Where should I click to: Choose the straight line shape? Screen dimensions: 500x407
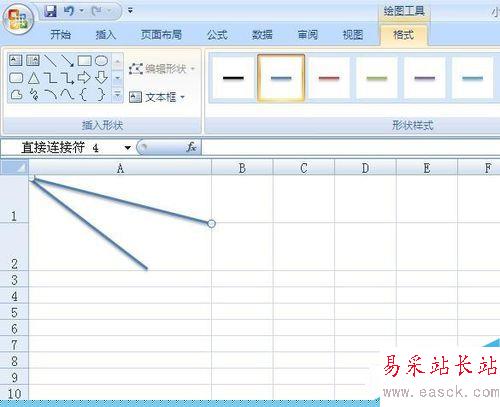[x=50, y=61]
